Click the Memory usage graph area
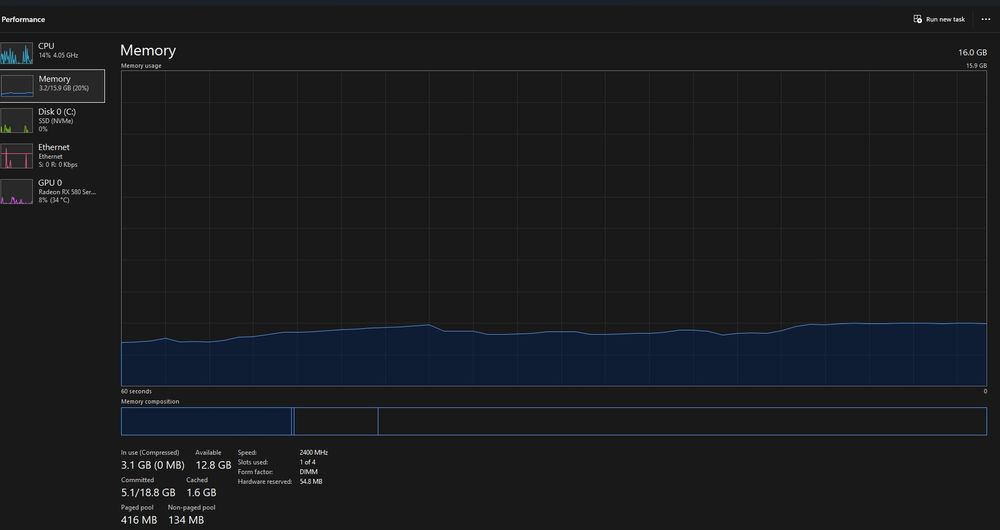The height and width of the screenshot is (530, 1000). [554, 228]
